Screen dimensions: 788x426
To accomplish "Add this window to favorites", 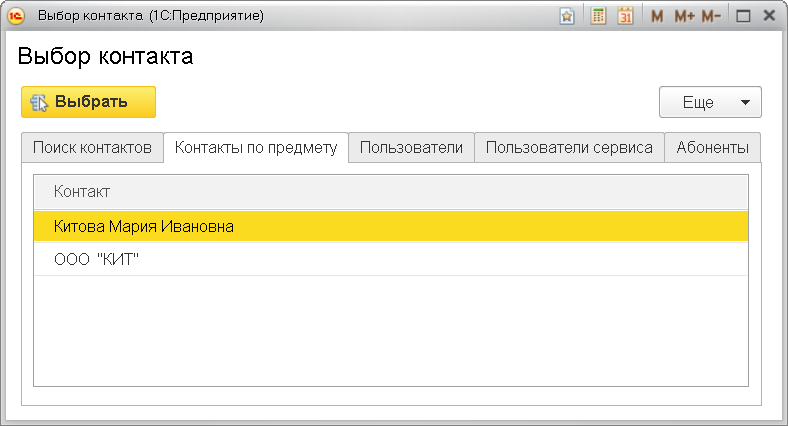I will point(566,16).
